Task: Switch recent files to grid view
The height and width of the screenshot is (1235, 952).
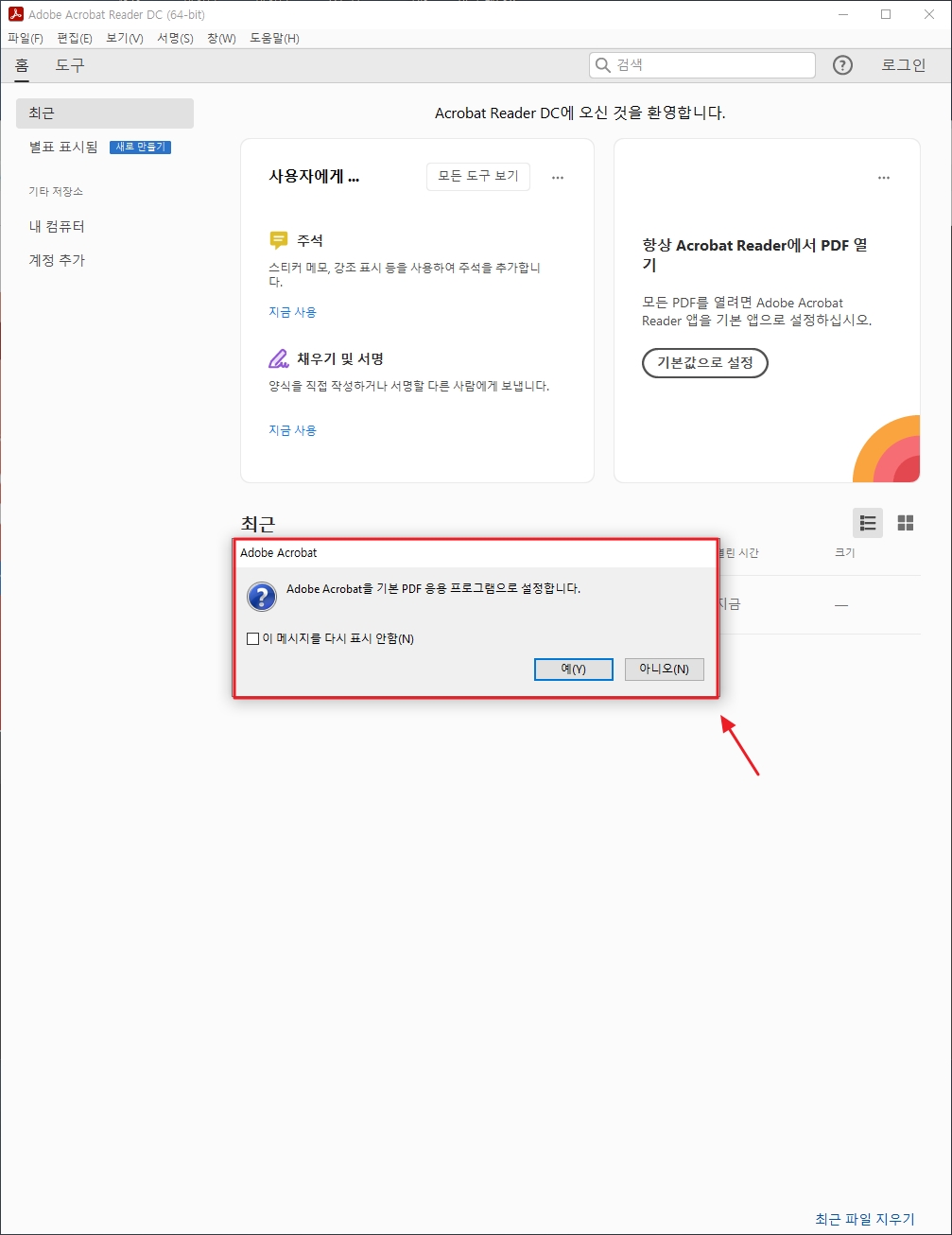Action: click(x=906, y=523)
